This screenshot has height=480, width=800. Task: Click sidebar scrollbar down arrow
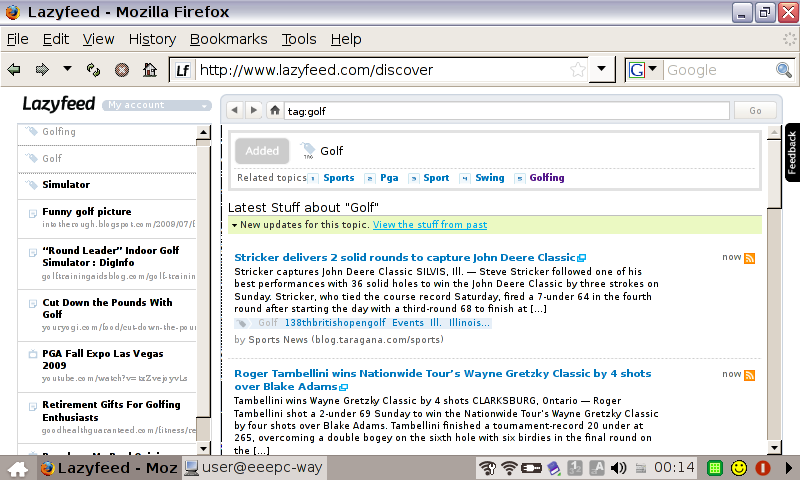coord(204,448)
